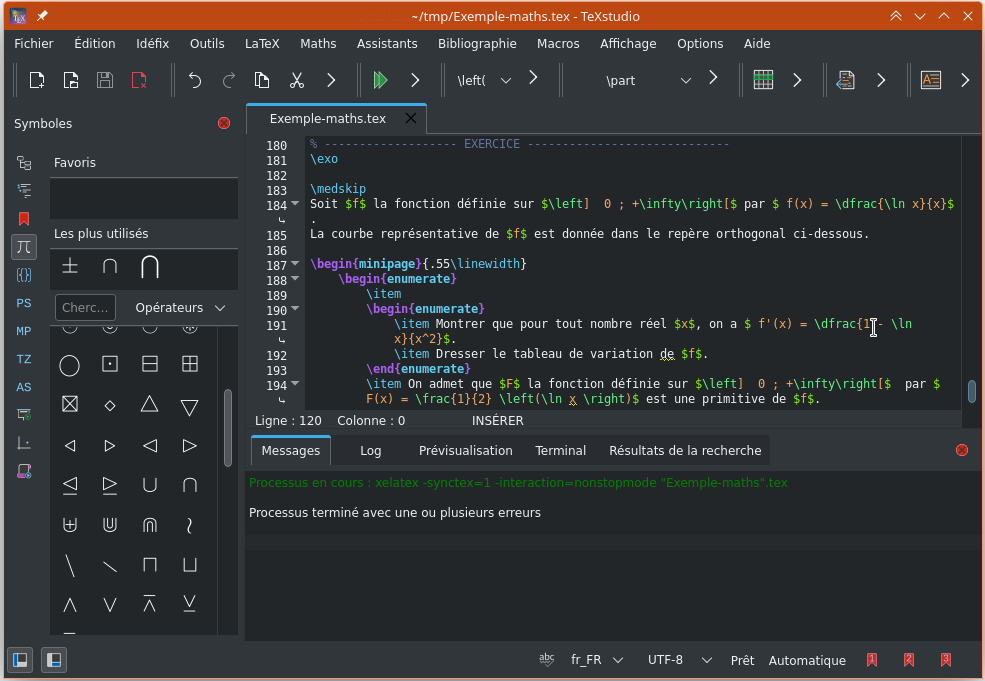Click the symbols grid vertical scrollbar
The width and height of the screenshot is (985, 681).
(x=227, y=428)
